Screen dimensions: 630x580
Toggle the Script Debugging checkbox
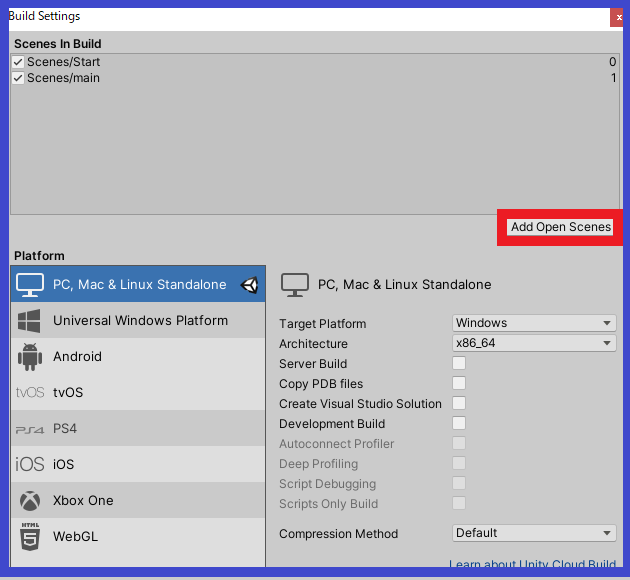pos(459,483)
